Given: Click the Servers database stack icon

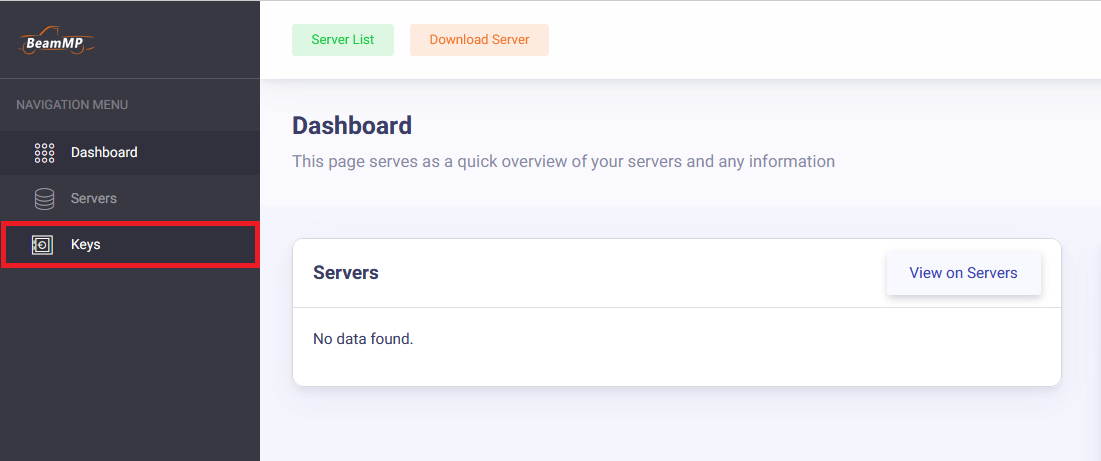Looking at the screenshot, I should pyautogui.click(x=44, y=199).
